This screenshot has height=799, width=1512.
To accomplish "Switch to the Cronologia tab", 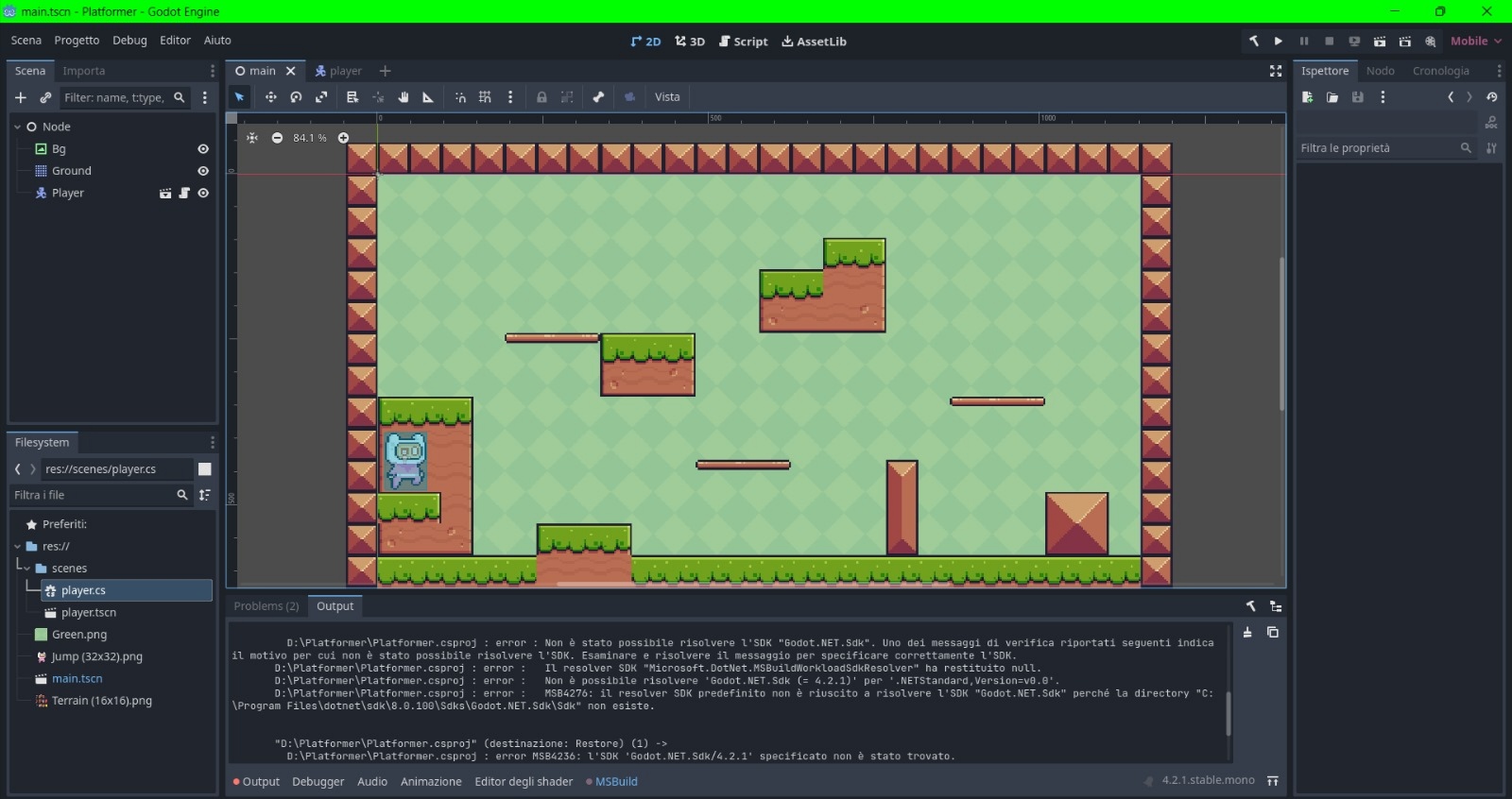I will coord(1440,71).
